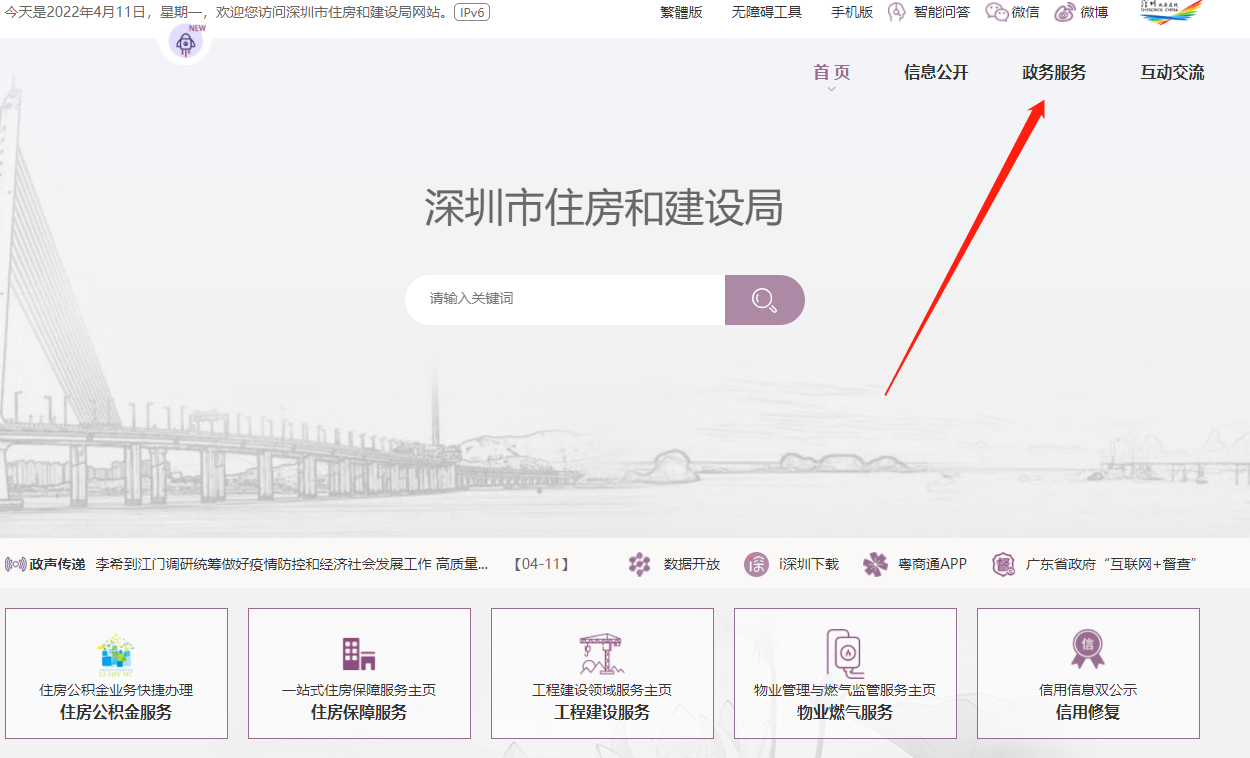Click the 微信 link text
Image resolution: width=1250 pixels, height=758 pixels.
tap(1025, 12)
